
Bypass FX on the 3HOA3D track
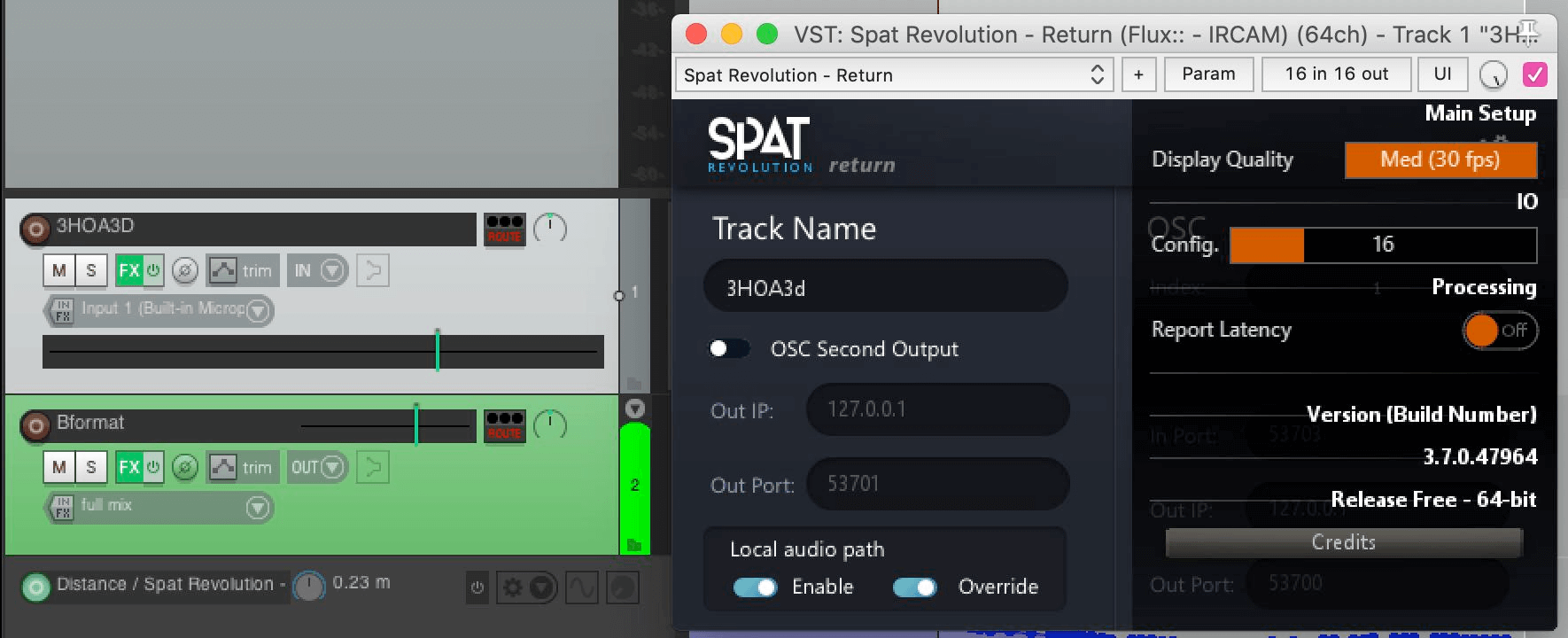(x=153, y=270)
